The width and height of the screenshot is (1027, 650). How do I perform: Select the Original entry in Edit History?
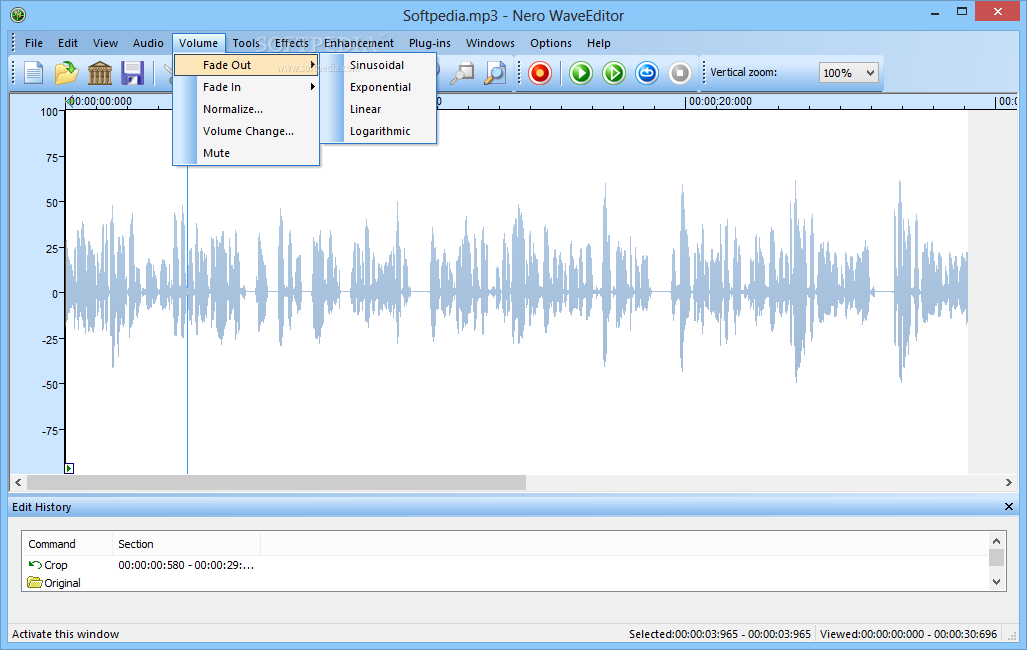(x=62, y=583)
